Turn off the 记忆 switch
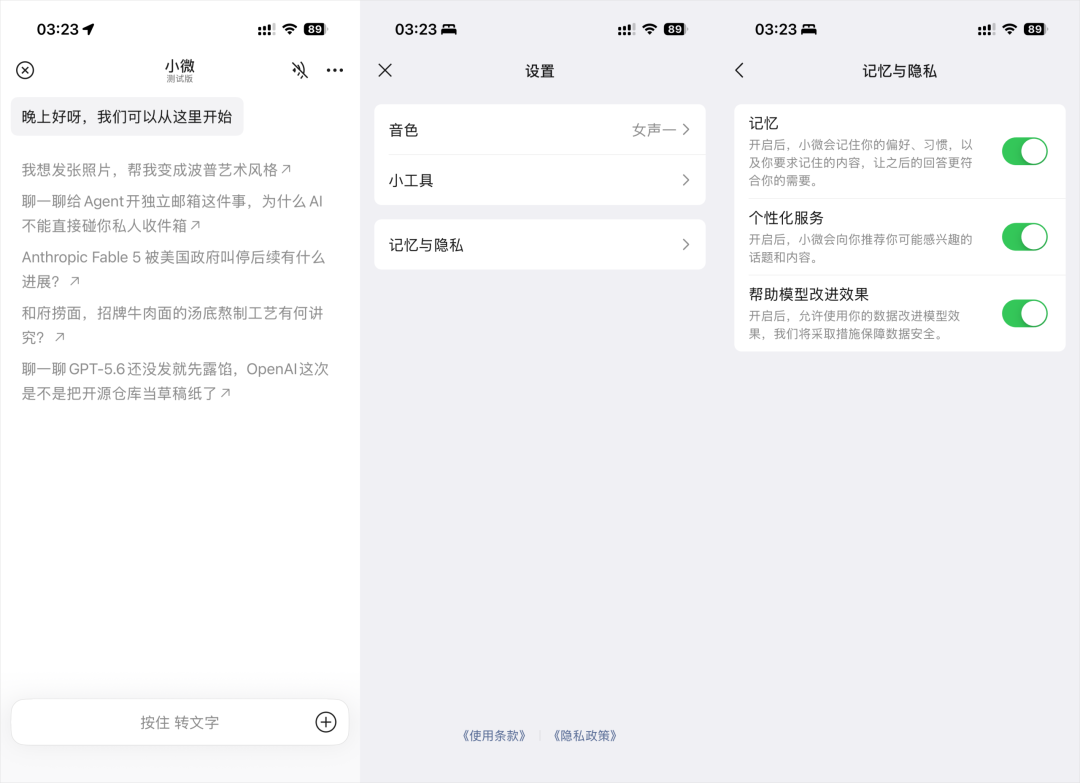The width and height of the screenshot is (1080, 783). [x=1024, y=152]
